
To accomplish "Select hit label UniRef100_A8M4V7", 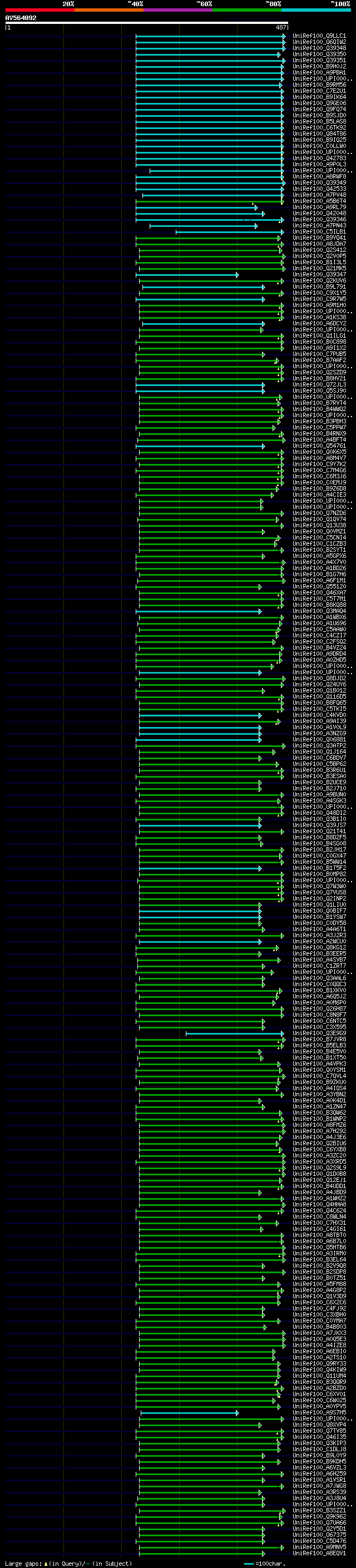I will click(x=319, y=458).
